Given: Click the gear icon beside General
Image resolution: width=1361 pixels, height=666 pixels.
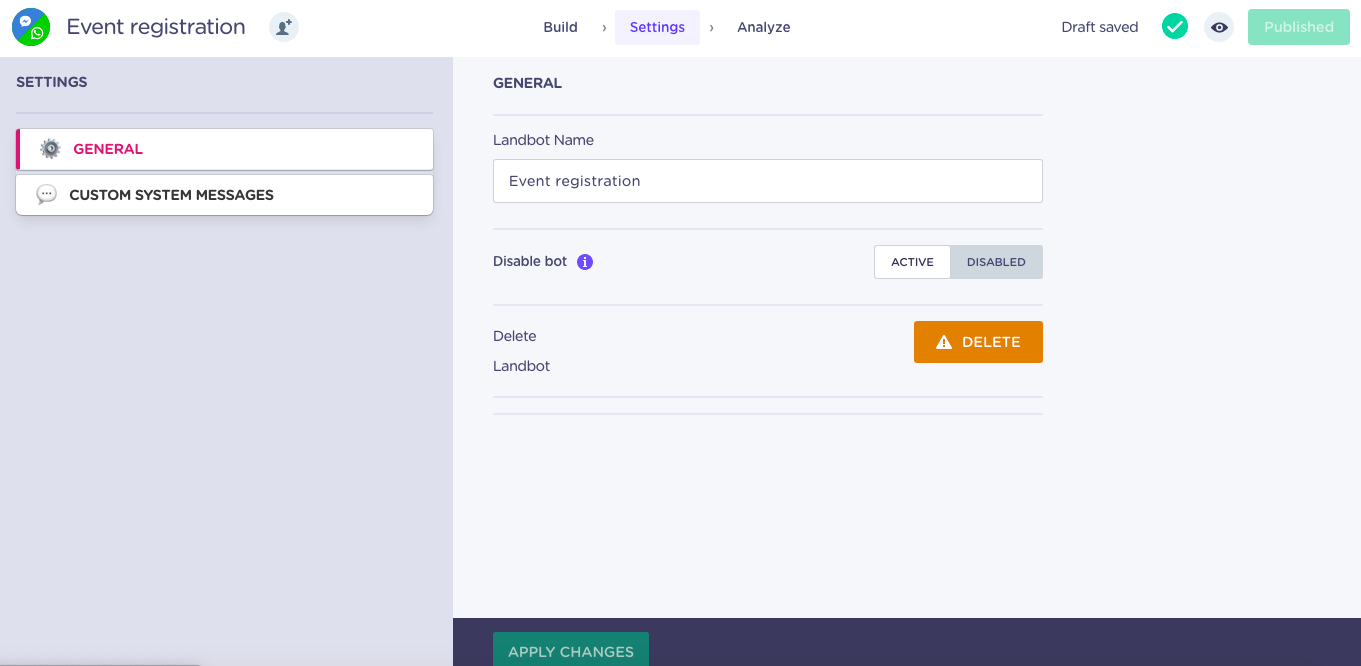Looking at the screenshot, I should coord(50,149).
